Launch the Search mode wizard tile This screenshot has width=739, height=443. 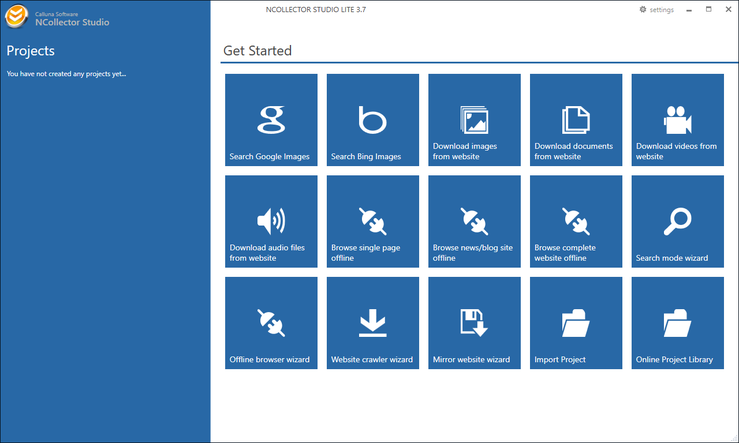pos(677,222)
